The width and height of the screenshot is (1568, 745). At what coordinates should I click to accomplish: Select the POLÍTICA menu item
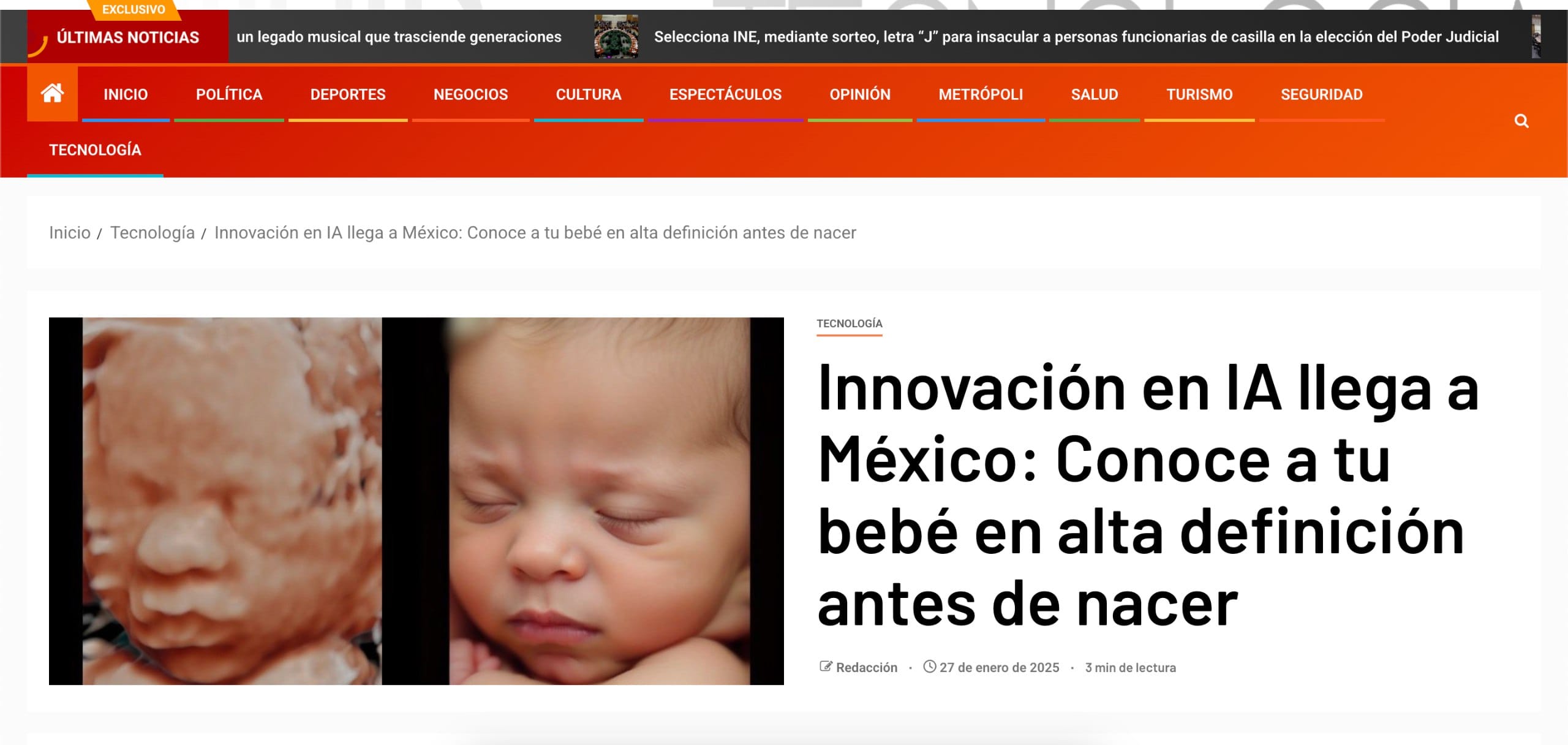[x=229, y=94]
